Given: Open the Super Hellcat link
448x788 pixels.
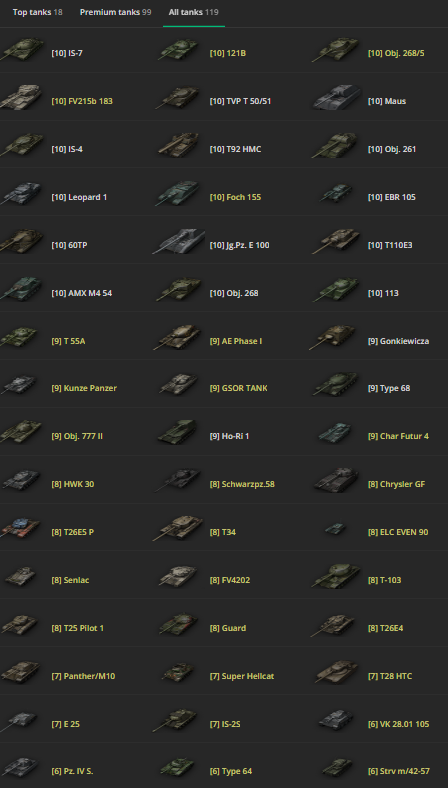Looking at the screenshot, I should coord(242,676).
